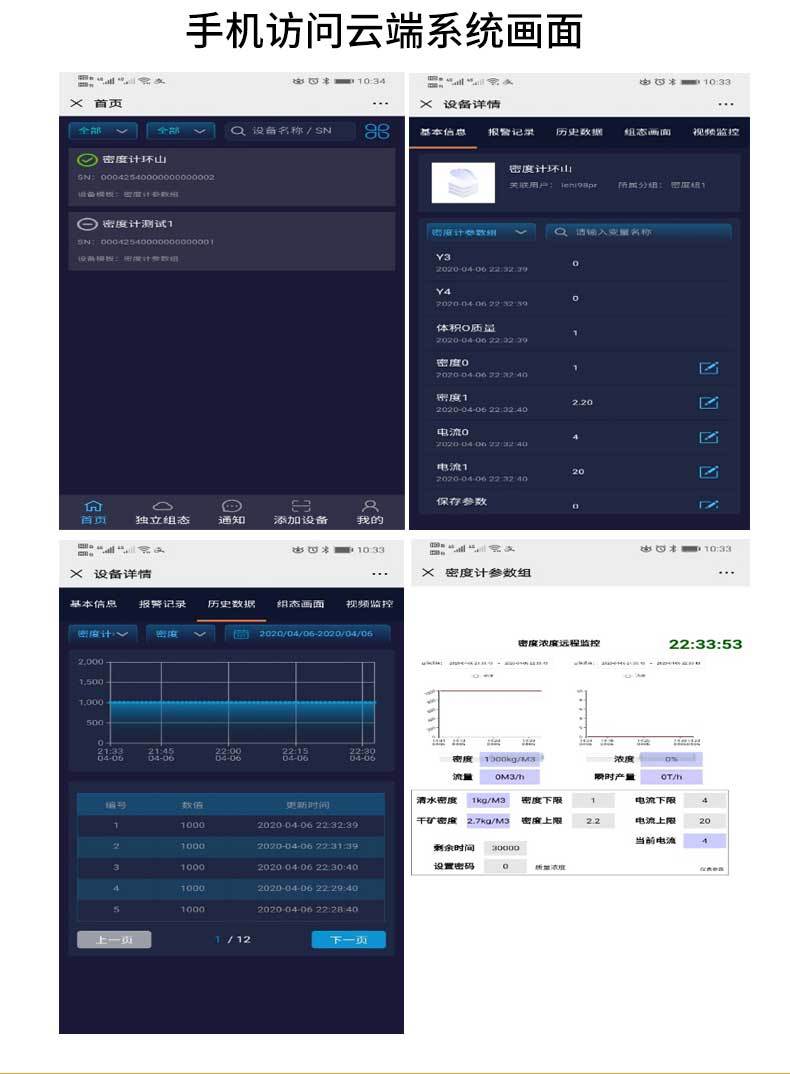Open 独立组态 in the bottom navigation

point(162,512)
